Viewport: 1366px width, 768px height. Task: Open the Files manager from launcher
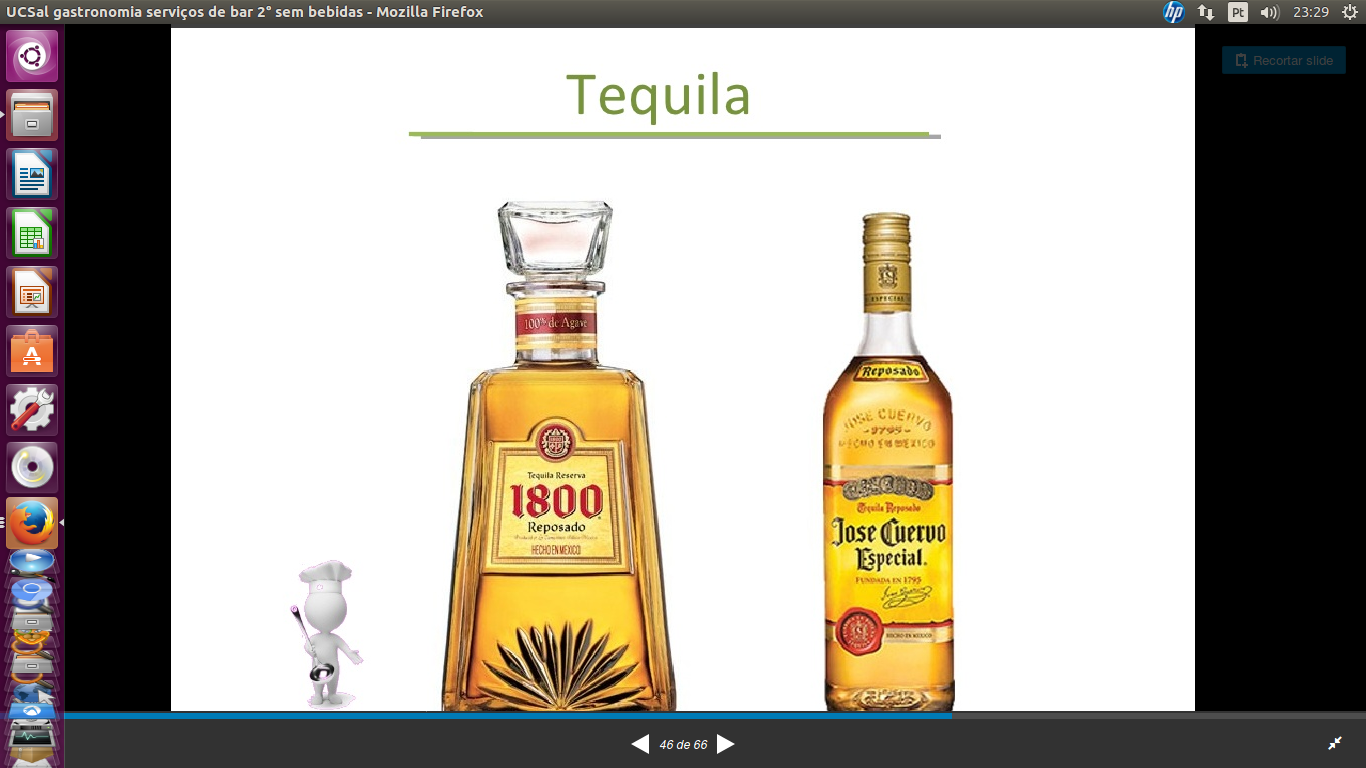[x=32, y=115]
